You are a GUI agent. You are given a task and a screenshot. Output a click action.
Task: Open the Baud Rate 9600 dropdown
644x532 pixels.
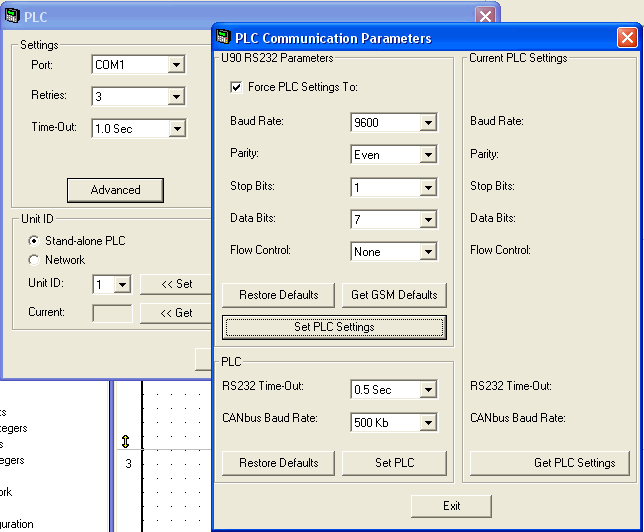point(428,122)
